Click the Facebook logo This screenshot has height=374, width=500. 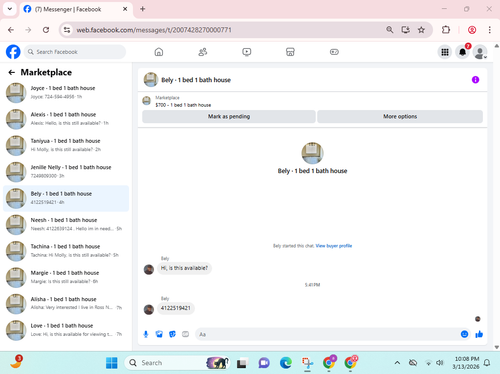click(x=13, y=52)
